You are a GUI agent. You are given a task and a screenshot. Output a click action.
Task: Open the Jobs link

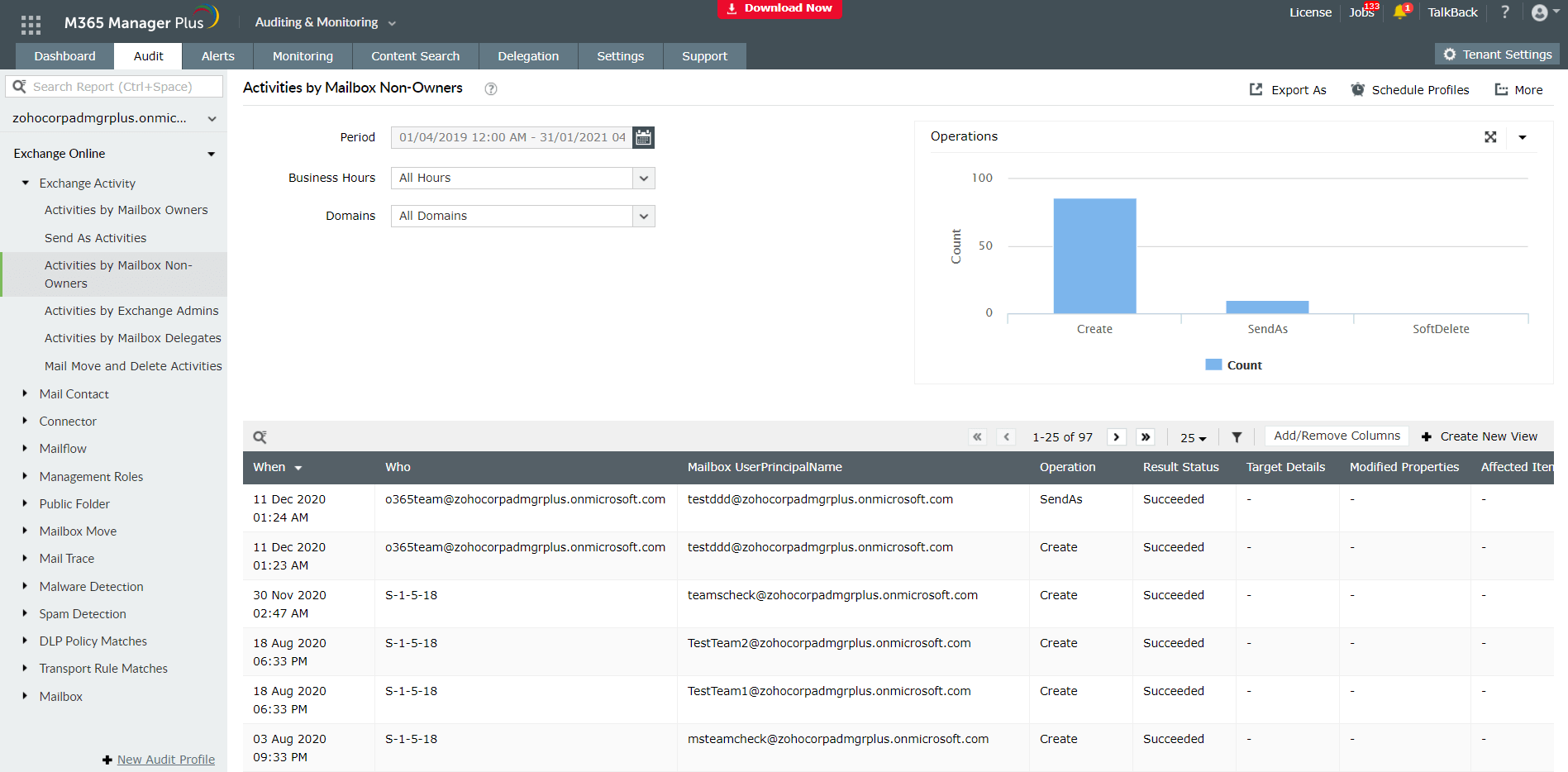[x=1361, y=12]
